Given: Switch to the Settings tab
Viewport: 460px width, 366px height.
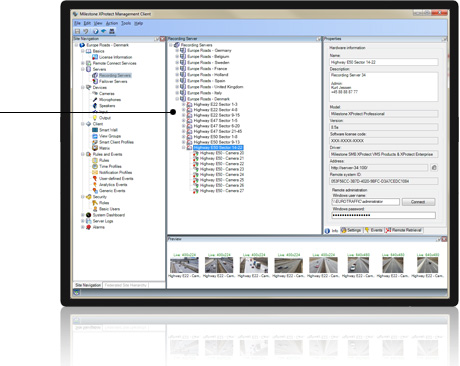Looking at the screenshot, I should (351, 230).
